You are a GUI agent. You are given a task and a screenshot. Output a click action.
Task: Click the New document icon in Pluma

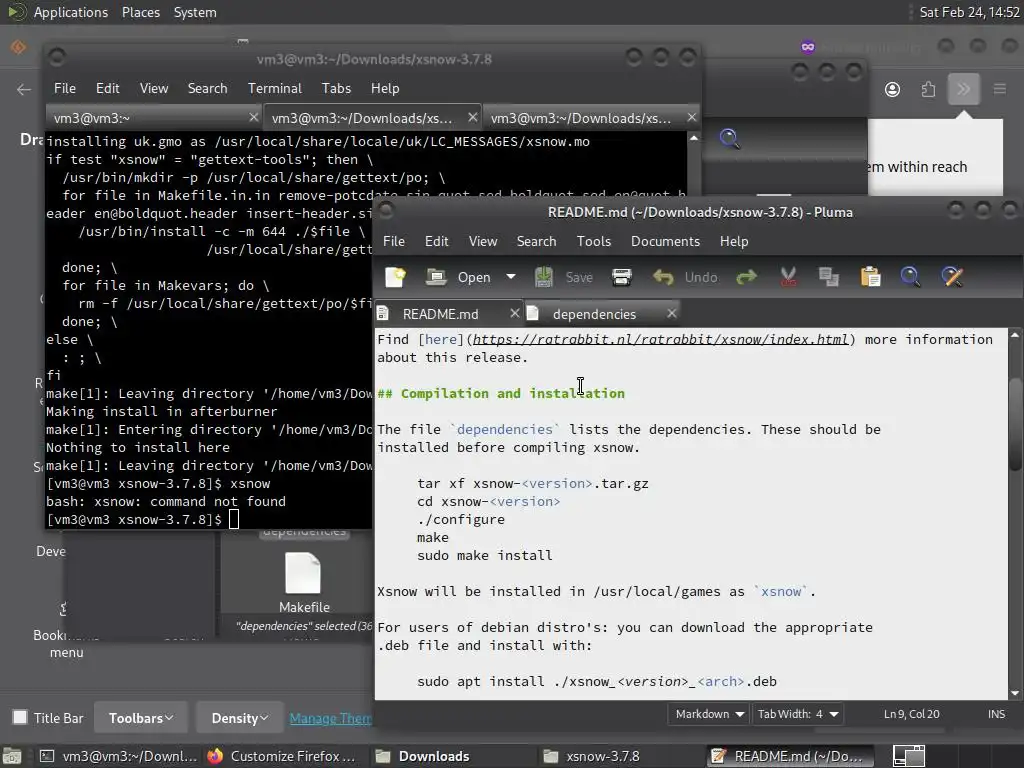click(395, 277)
